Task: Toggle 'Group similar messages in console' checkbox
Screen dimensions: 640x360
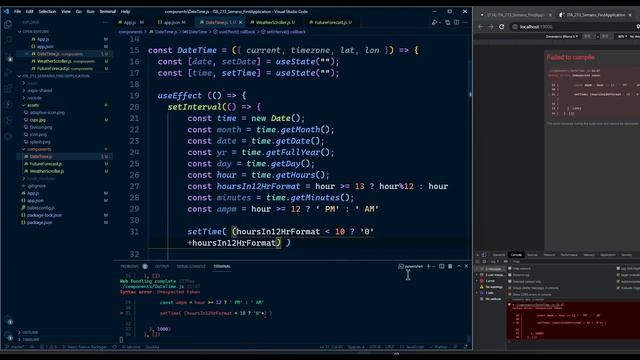Action: (510, 288)
